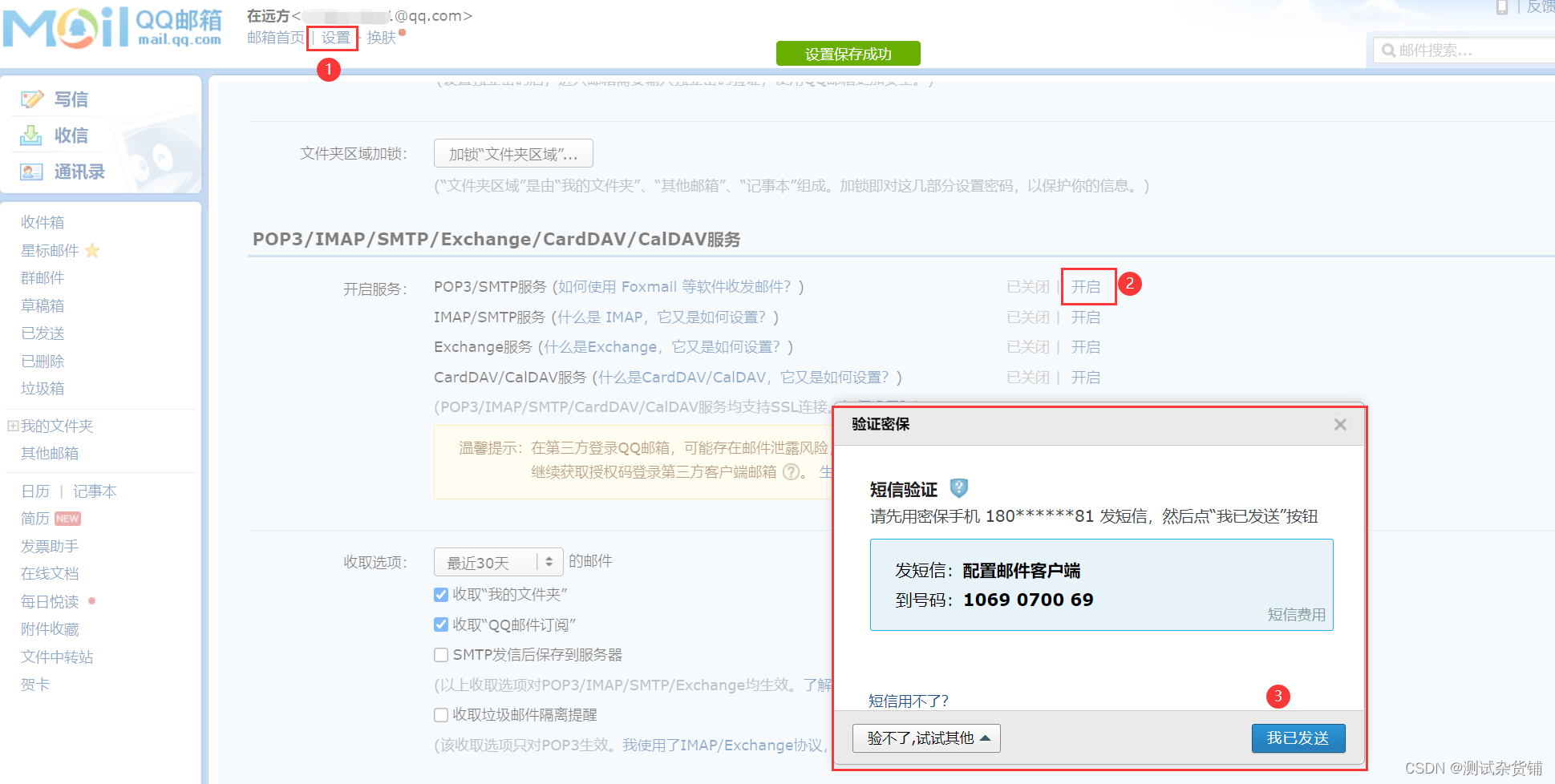Check 收取垃圾邮件隔离提醒
This screenshot has height=784, width=1555.
click(441, 714)
